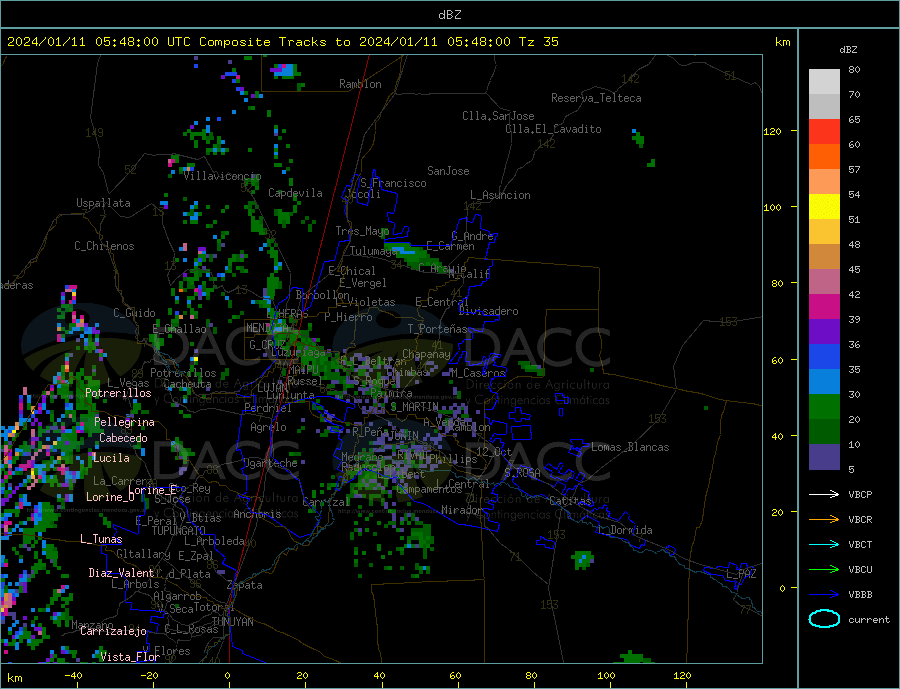Image resolution: width=900 pixels, height=689 pixels.
Task: Click the '100' tick on horizontal axis
Action: click(607, 675)
